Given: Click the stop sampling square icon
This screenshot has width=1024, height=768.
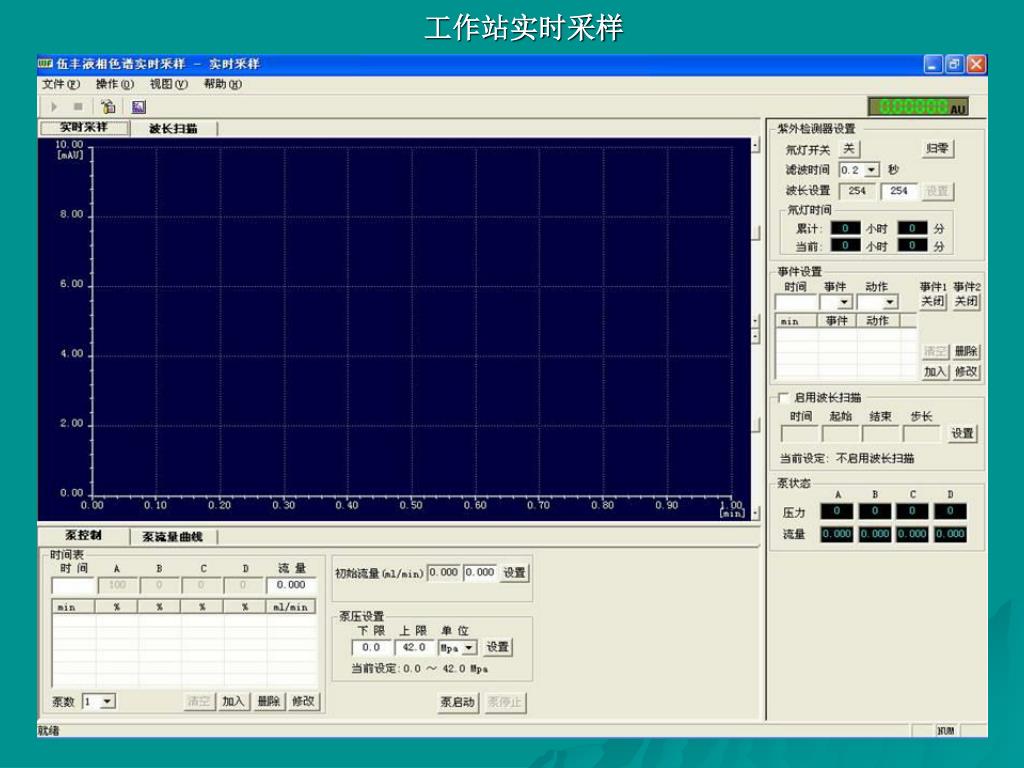Looking at the screenshot, I should click(78, 106).
